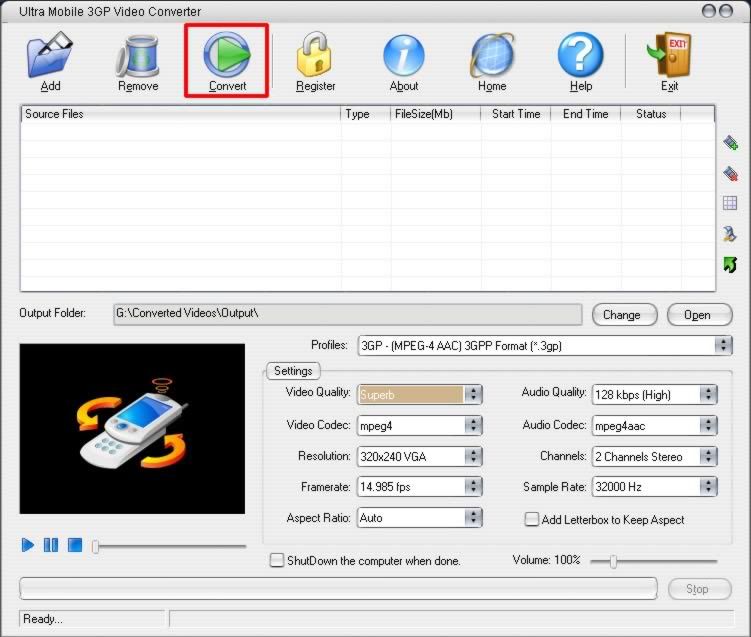Click the Remove trash can icon
Viewport: 751px width, 637px height.
pos(137,57)
